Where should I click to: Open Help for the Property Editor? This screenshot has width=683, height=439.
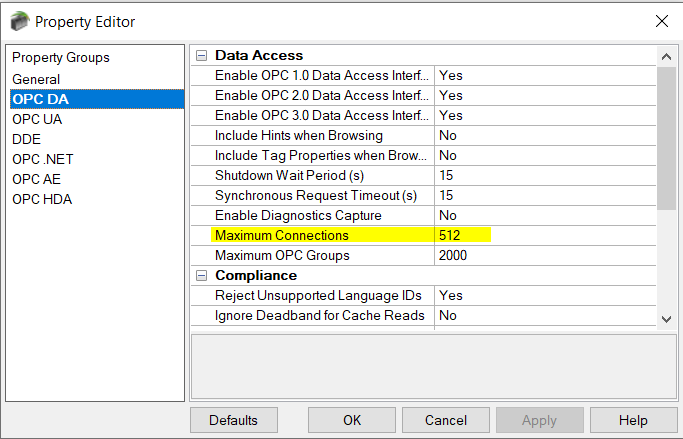tap(633, 420)
